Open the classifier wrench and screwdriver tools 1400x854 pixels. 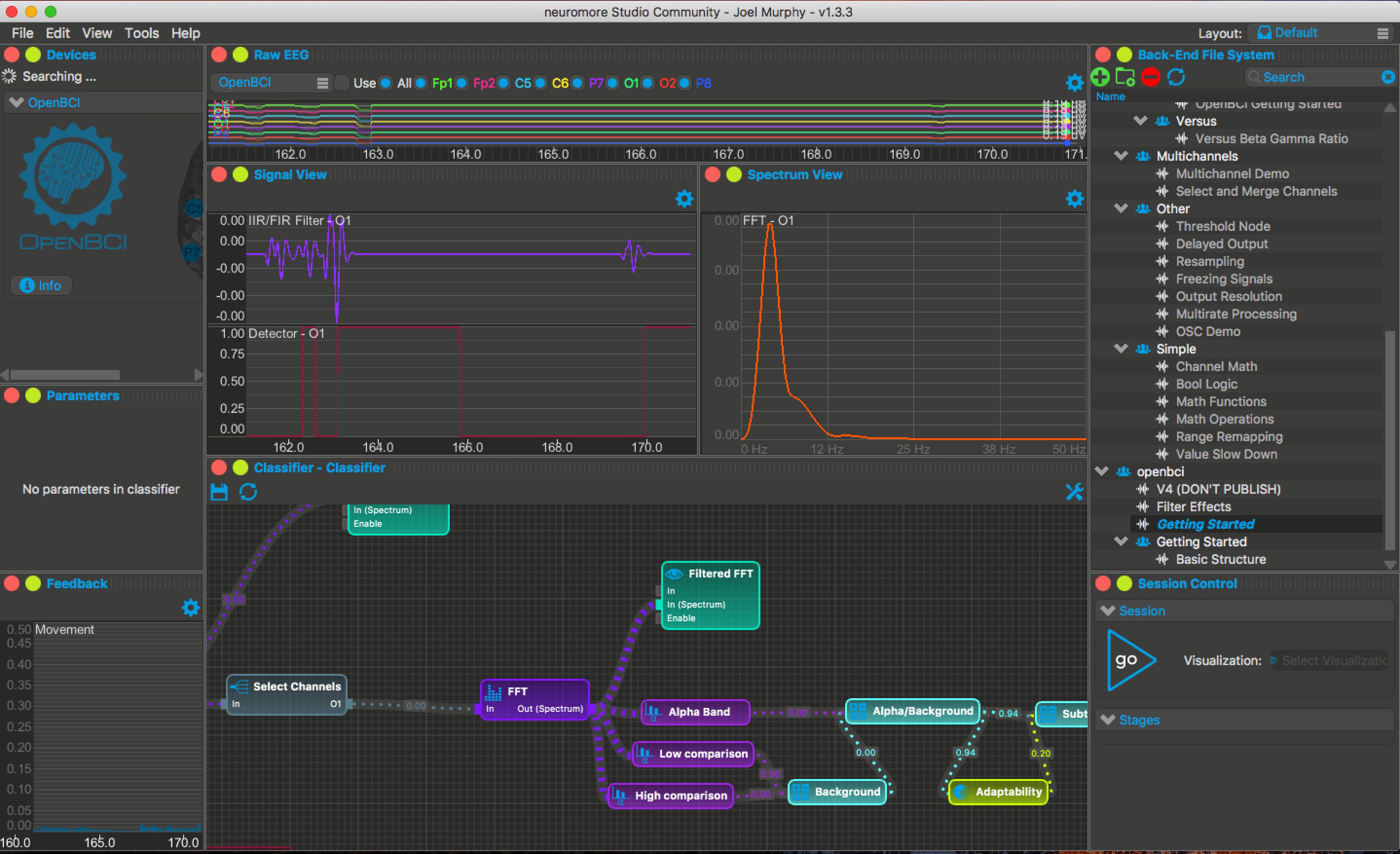click(1074, 491)
